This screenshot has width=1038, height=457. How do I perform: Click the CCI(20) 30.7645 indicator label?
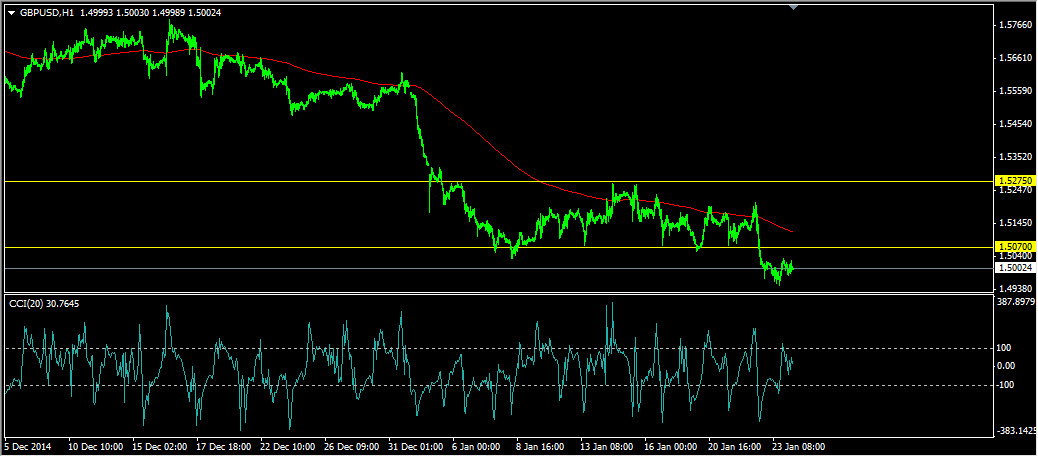[42, 303]
